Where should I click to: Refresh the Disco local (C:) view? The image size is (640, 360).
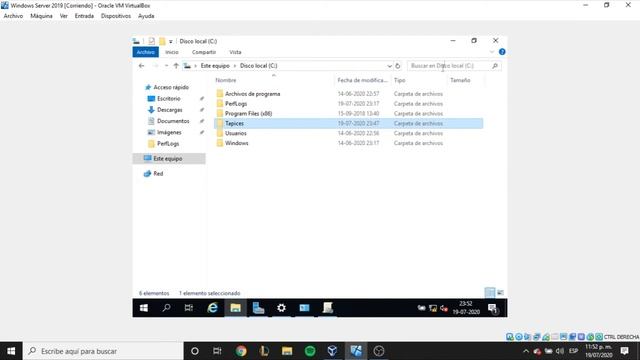coord(398,66)
